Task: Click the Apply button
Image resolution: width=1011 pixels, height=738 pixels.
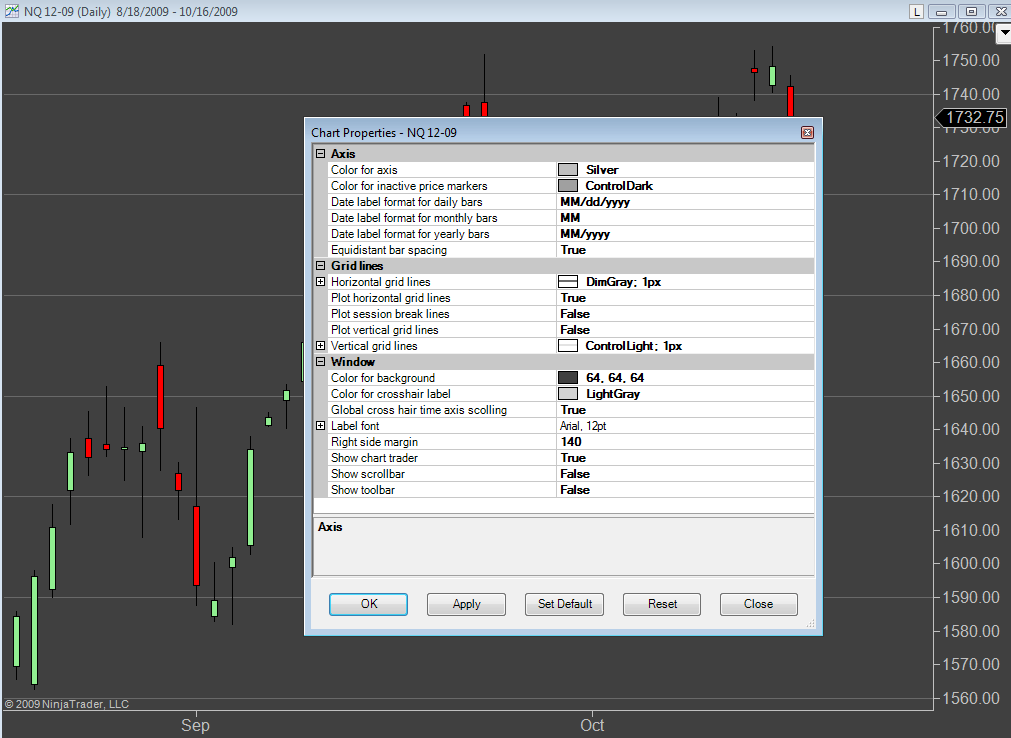Action: (466, 604)
